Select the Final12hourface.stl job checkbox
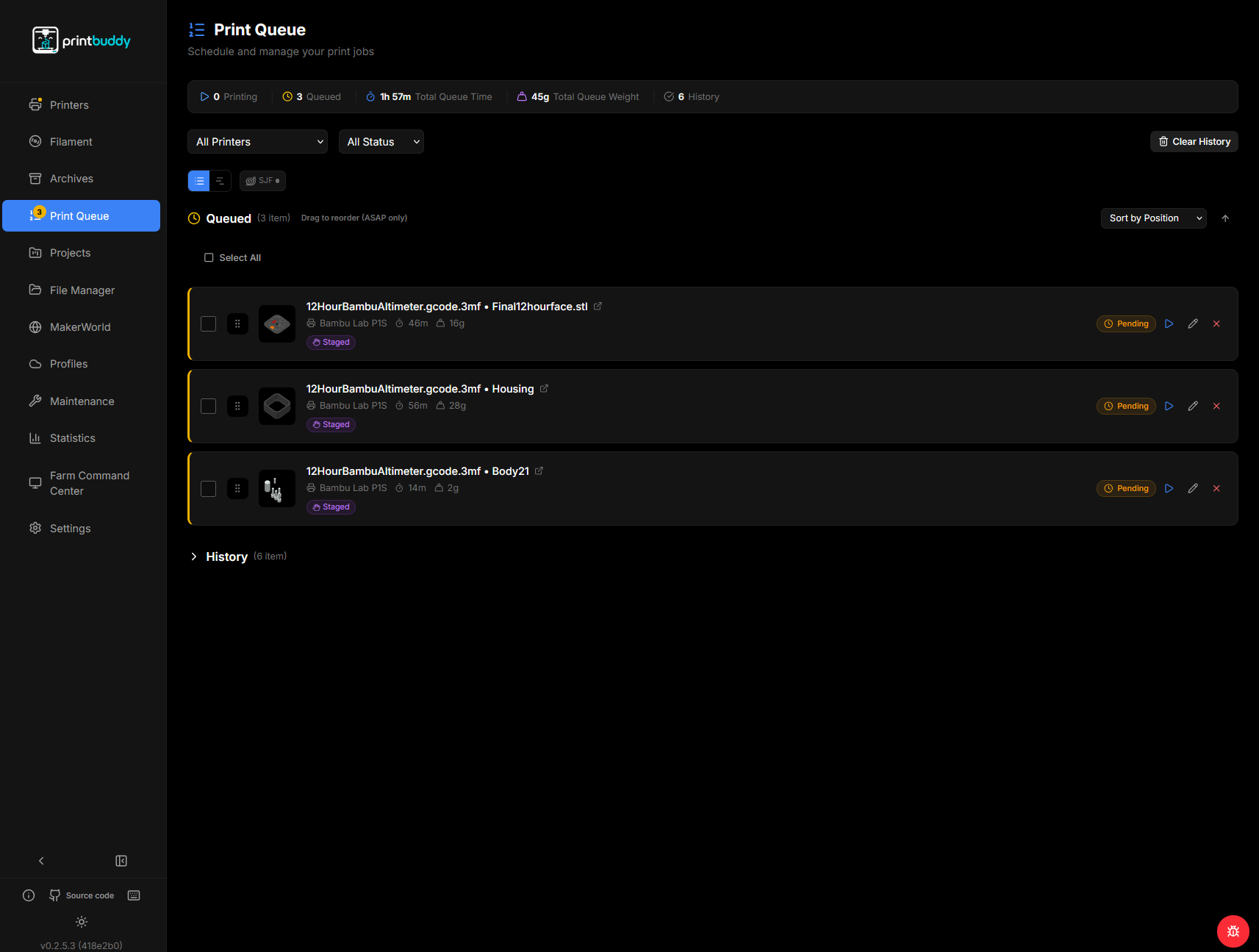This screenshot has width=1259, height=952. (x=209, y=323)
